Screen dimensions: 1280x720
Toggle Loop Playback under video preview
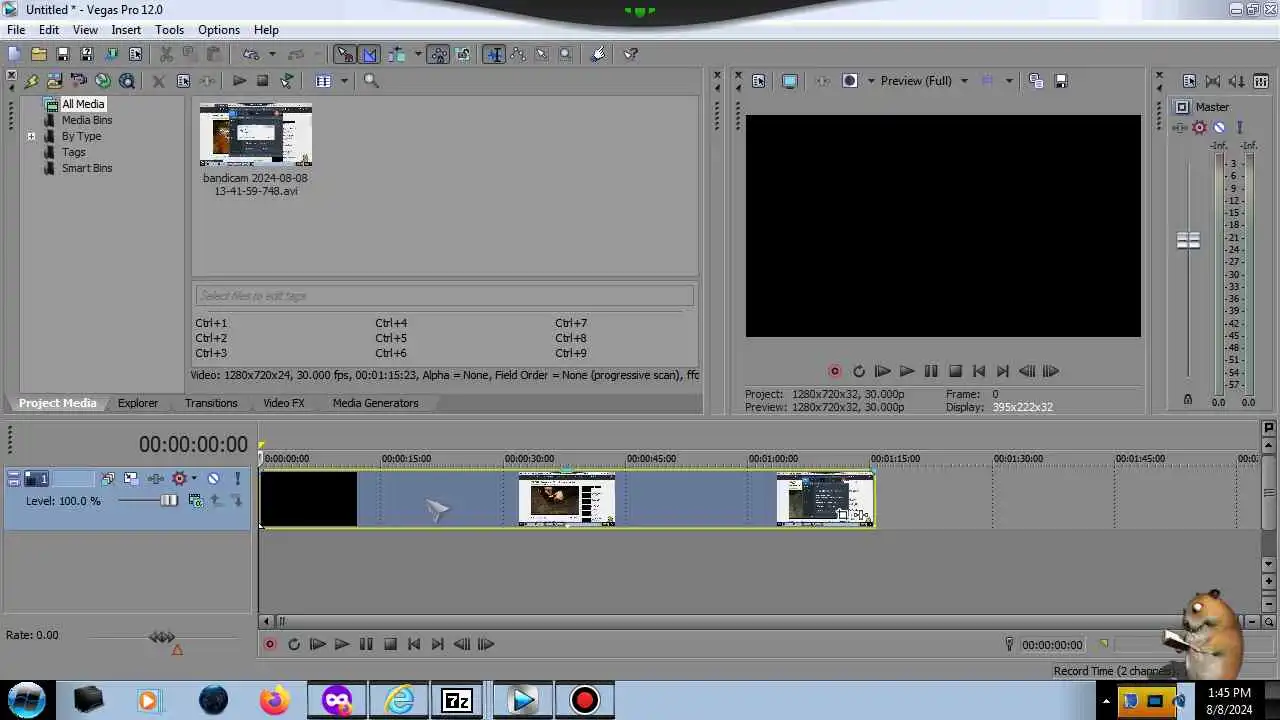click(x=859, y=371)
